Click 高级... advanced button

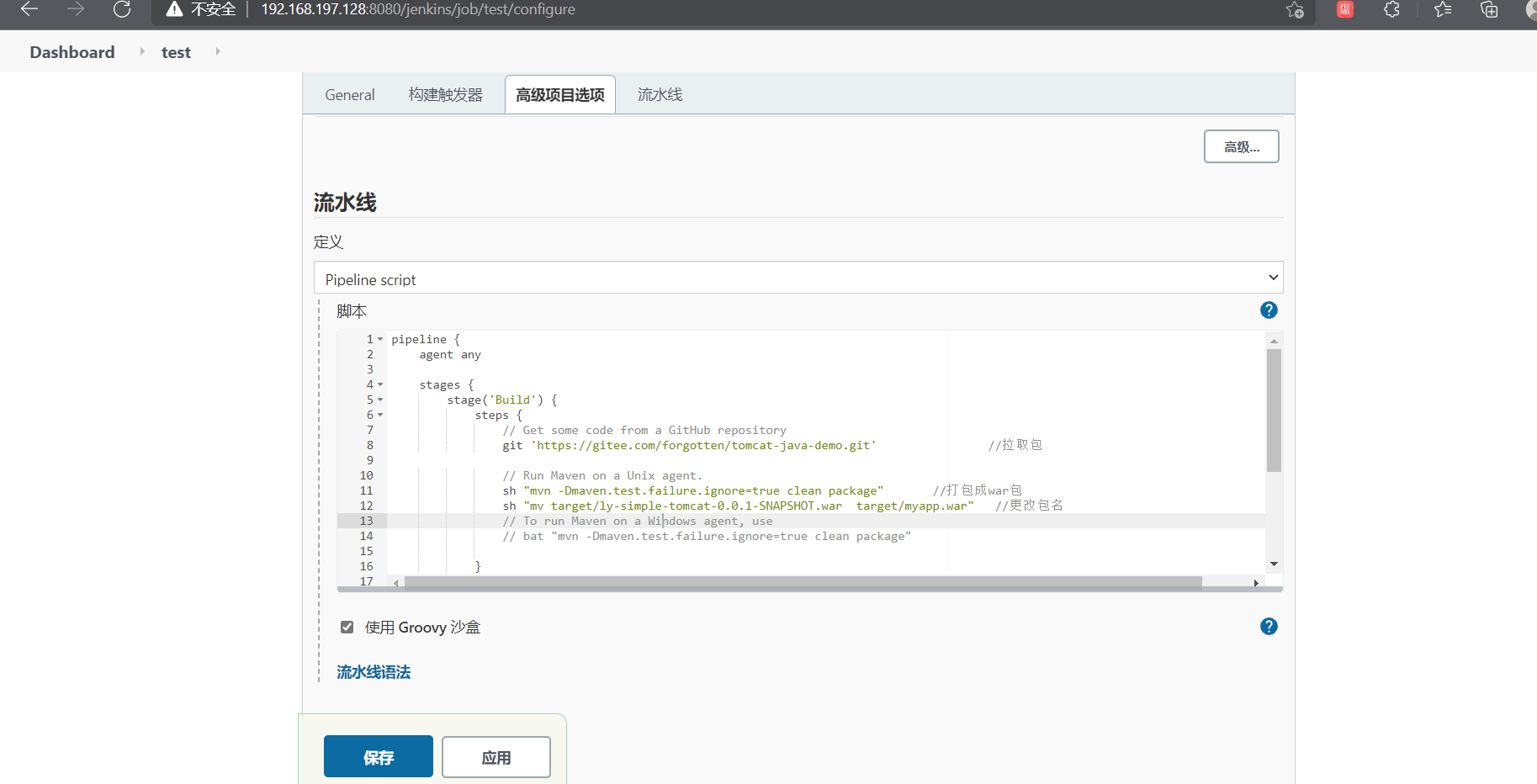[x=1241, y=146]
